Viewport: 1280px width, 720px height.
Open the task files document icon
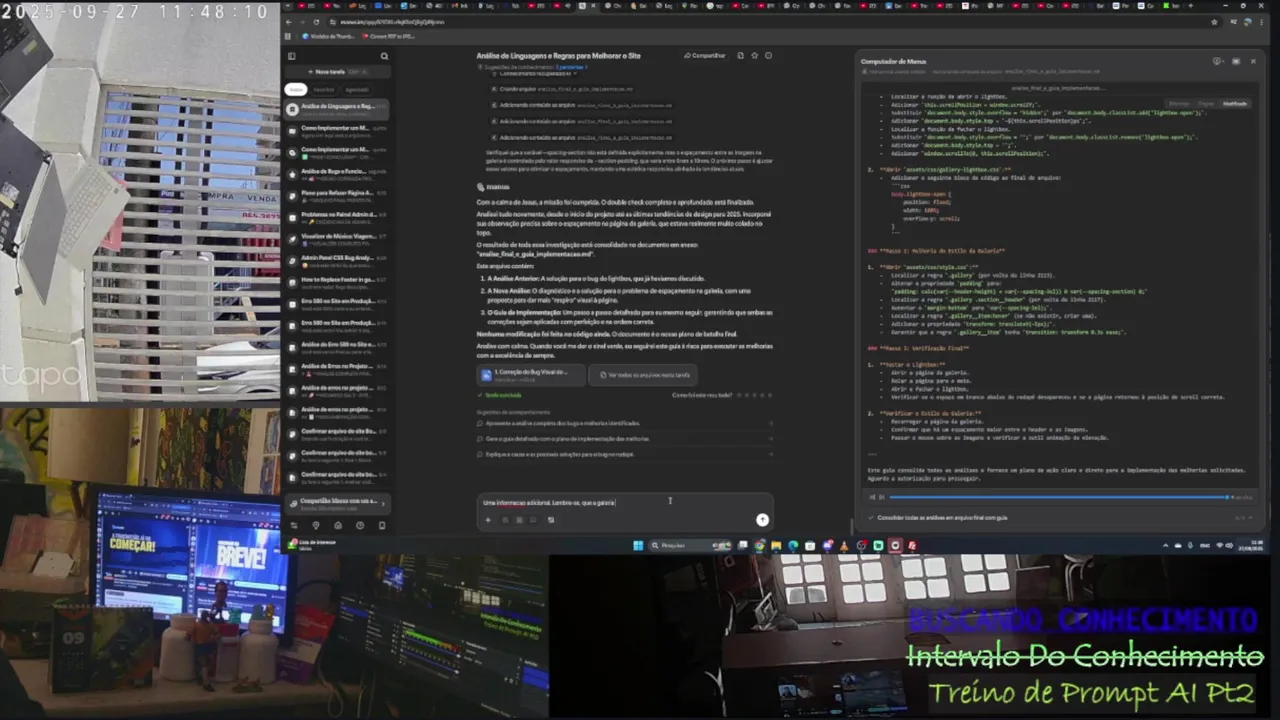(x=741, y=56)
